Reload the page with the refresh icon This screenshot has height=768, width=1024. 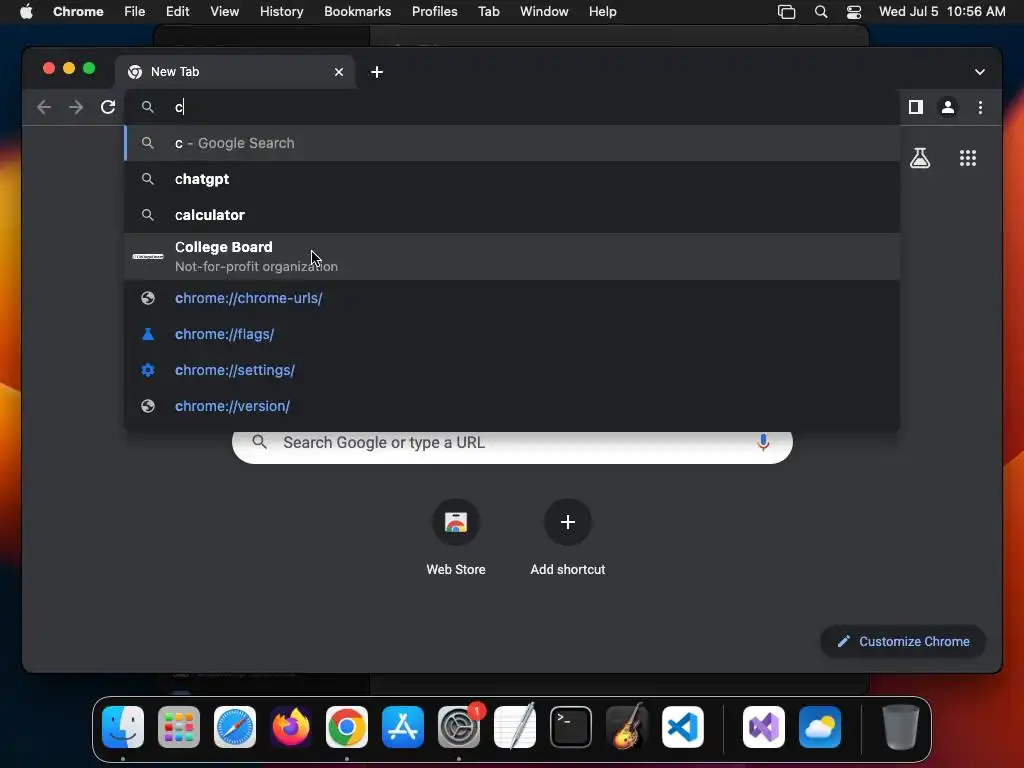click(108, 107)
